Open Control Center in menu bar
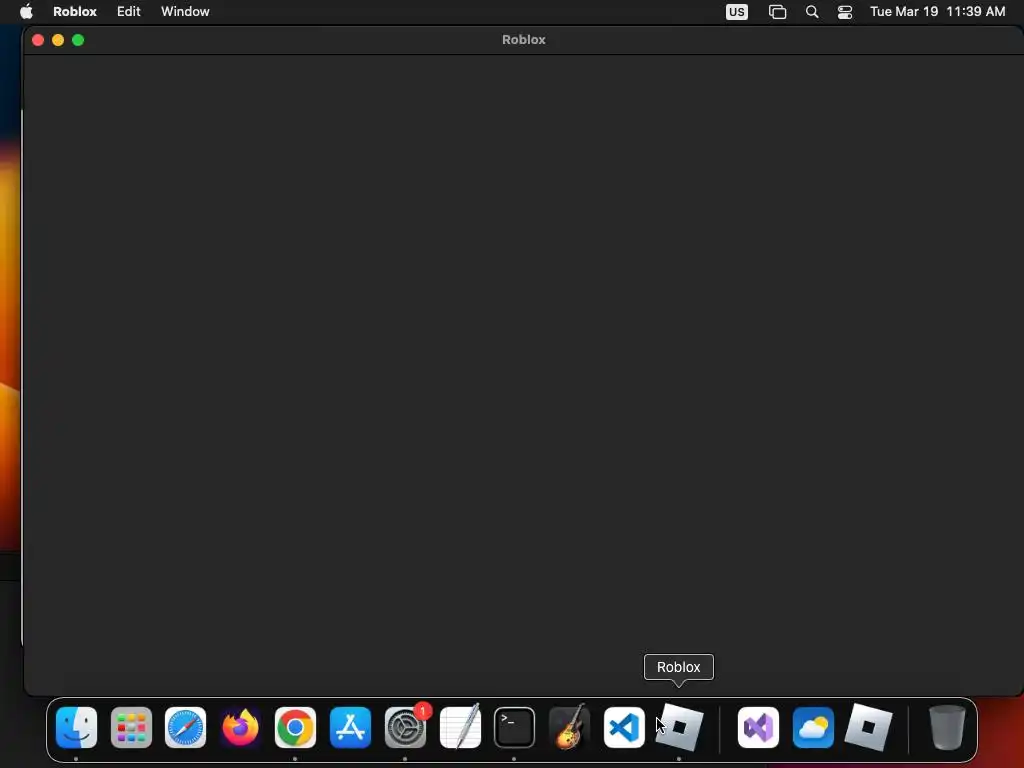The height and width of the screenshot is (768, 1024). (845, 12)
